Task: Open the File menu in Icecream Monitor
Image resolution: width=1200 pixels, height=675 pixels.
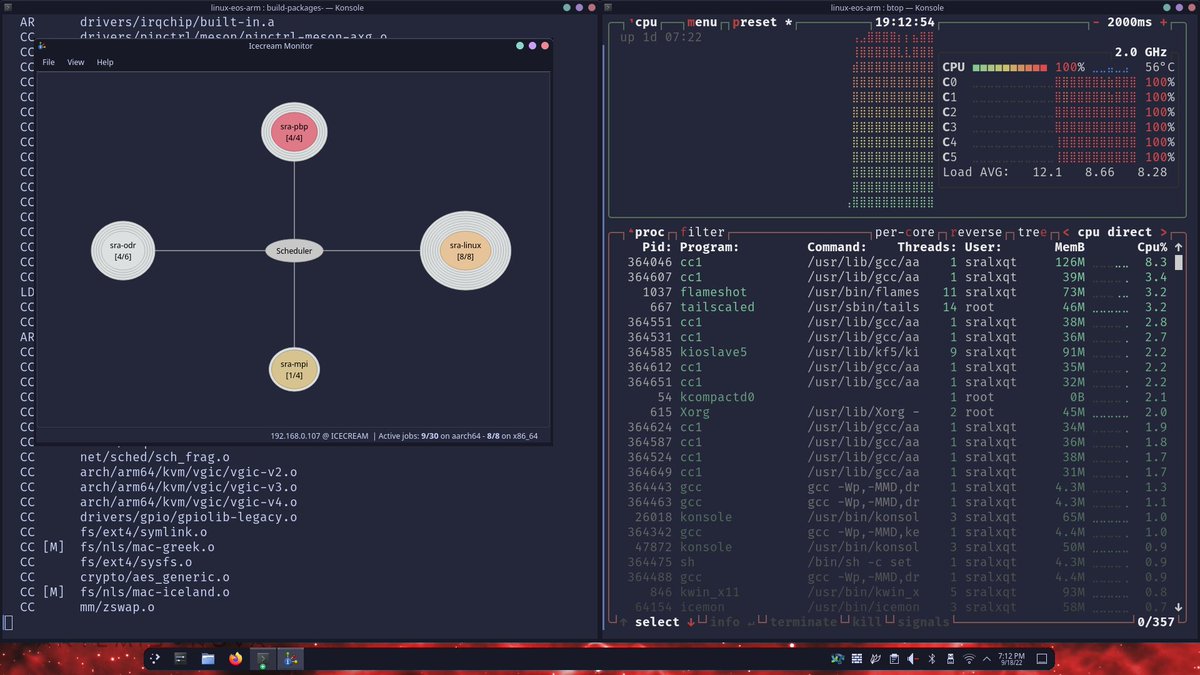Action: tap(48, 62)
